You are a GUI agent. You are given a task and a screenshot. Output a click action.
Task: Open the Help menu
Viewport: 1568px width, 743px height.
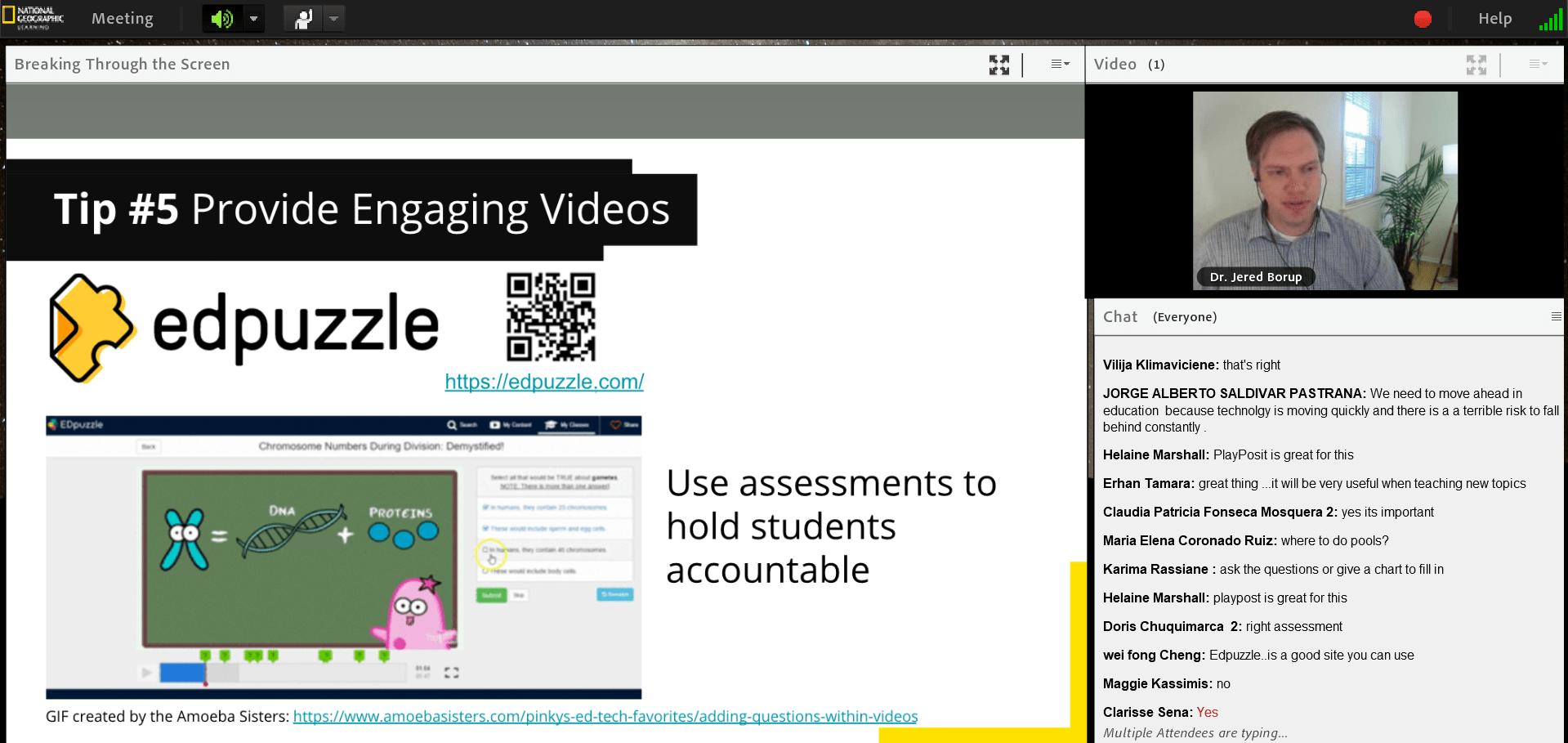tap(1494, 18)
